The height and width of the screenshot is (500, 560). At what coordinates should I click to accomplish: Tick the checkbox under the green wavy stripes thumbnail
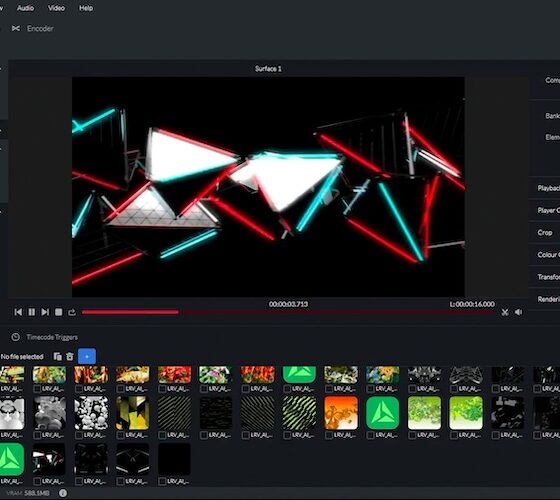point(287,435)
